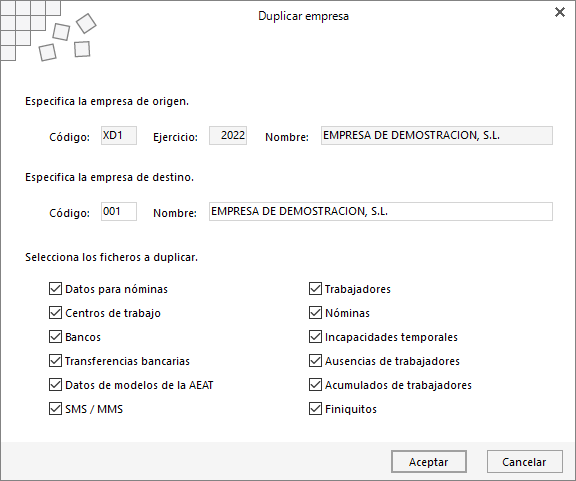Viewport: 576px width, 481px height.
Task: Toggle Transferencias bancarias checkbox
Action: 55,361
